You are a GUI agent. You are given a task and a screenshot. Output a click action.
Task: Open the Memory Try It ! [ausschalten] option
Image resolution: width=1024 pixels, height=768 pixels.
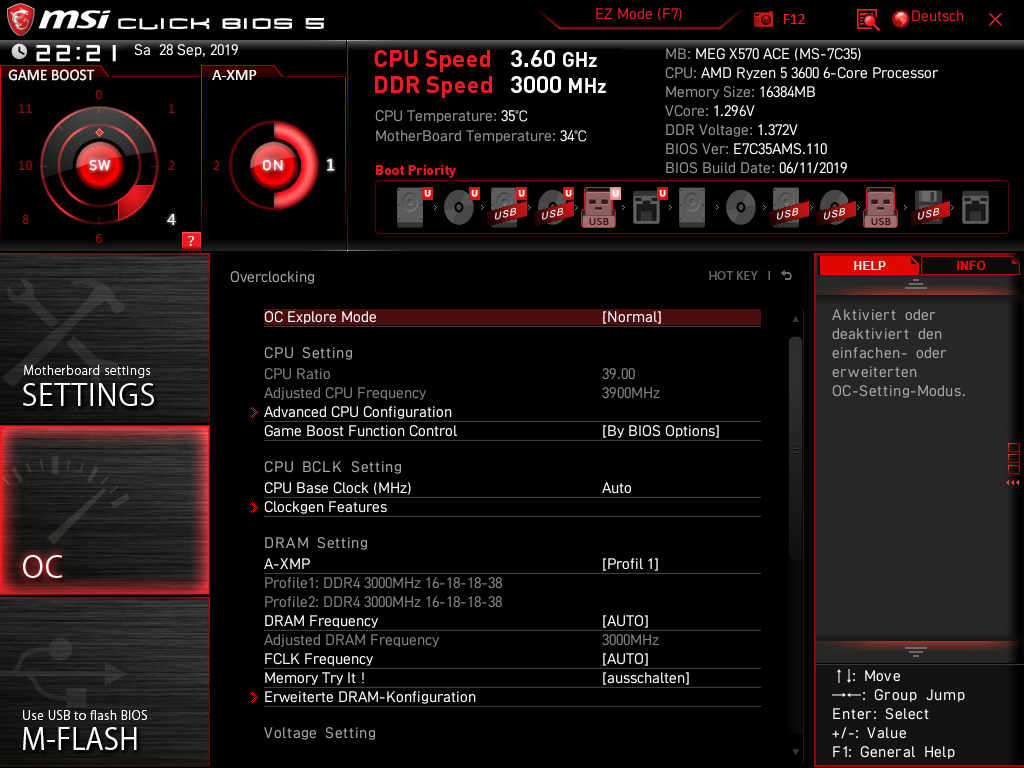(512, 678)
